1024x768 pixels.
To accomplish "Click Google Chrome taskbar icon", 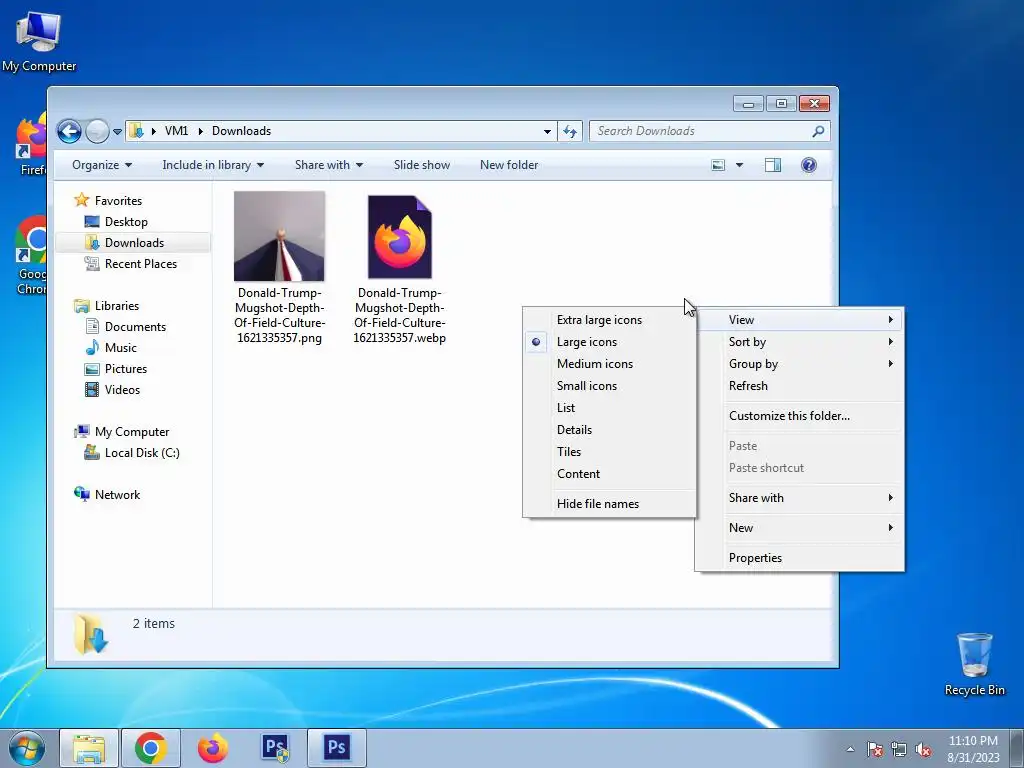I will coord(151,748).
